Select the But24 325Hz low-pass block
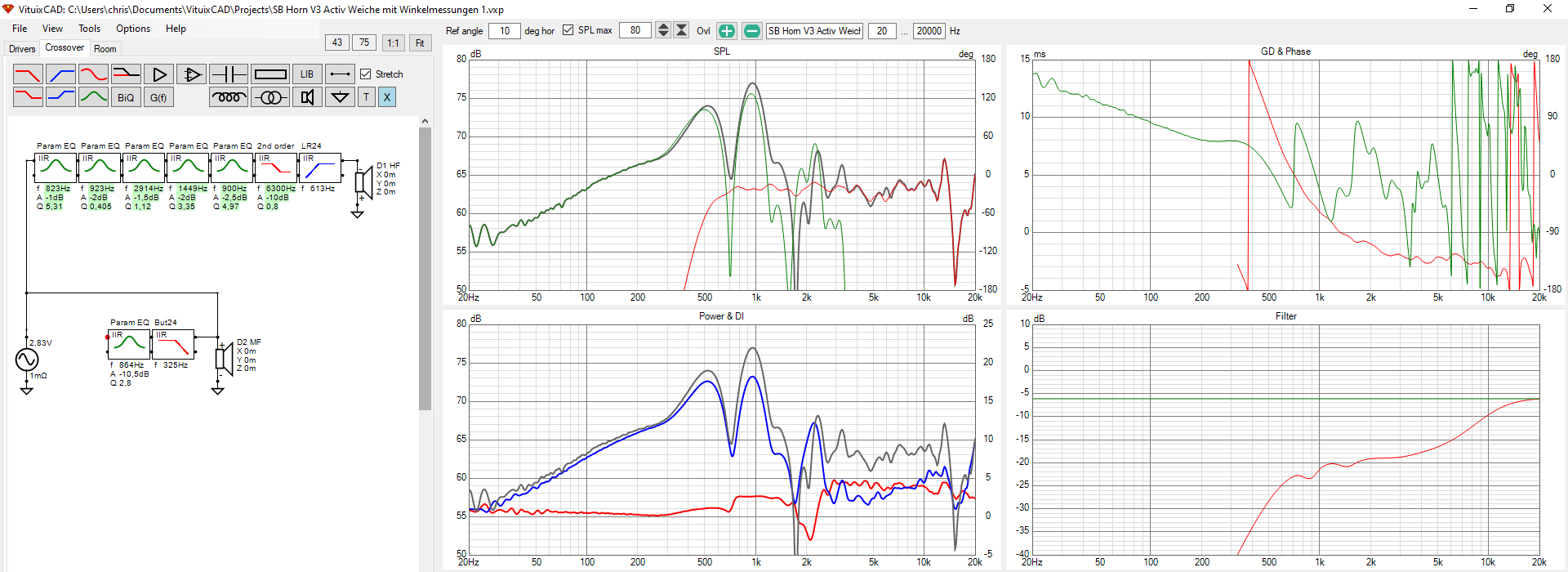Screen dimensions: 1568x572 173,344
